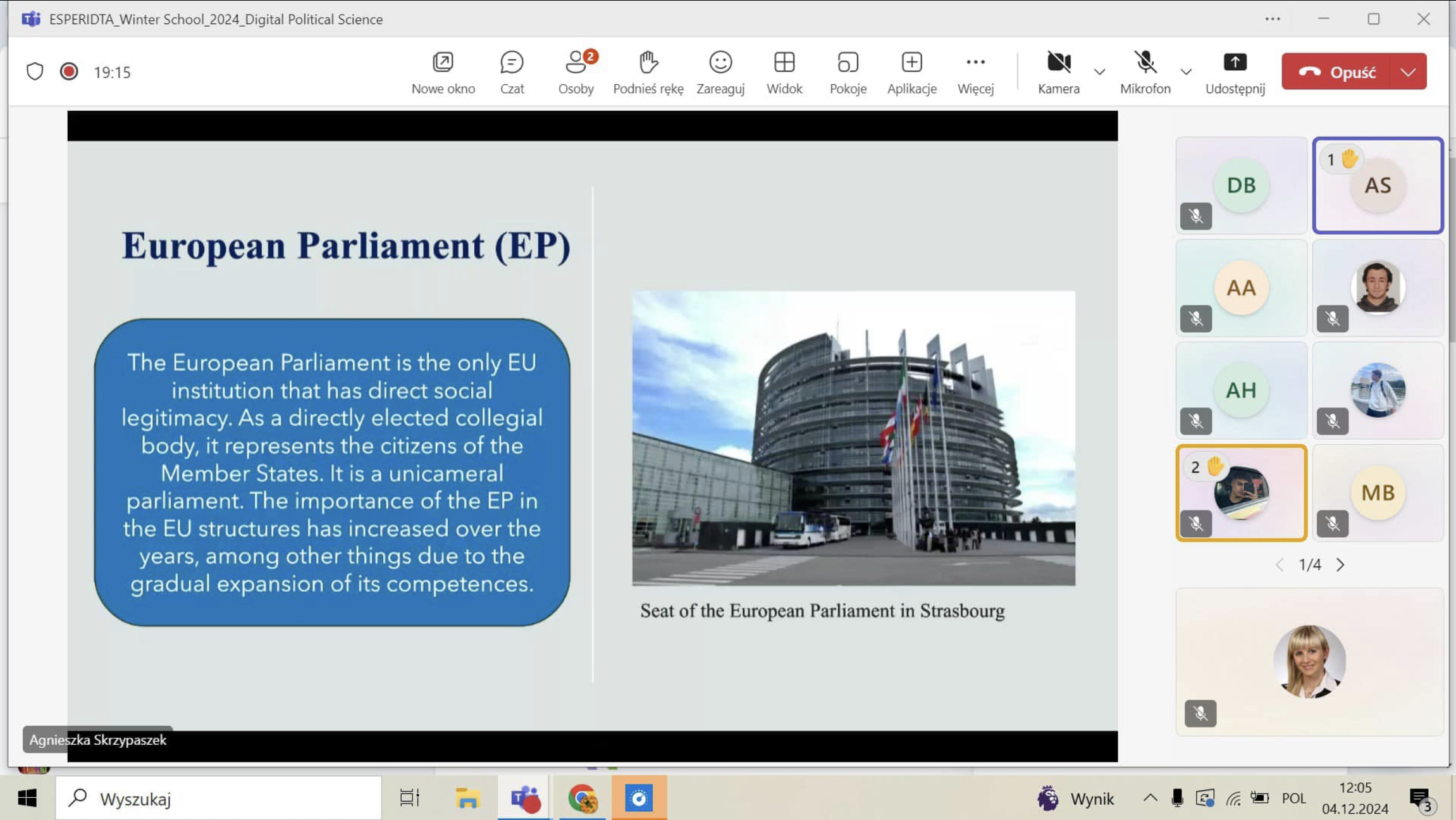Leave meeting with Opuść button
The height and width of the screenshot is (820, 1456).
point(1336,71)
